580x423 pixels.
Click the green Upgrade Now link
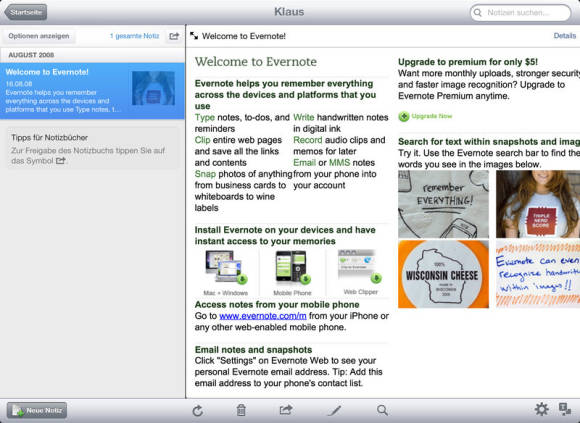point(432,116)
